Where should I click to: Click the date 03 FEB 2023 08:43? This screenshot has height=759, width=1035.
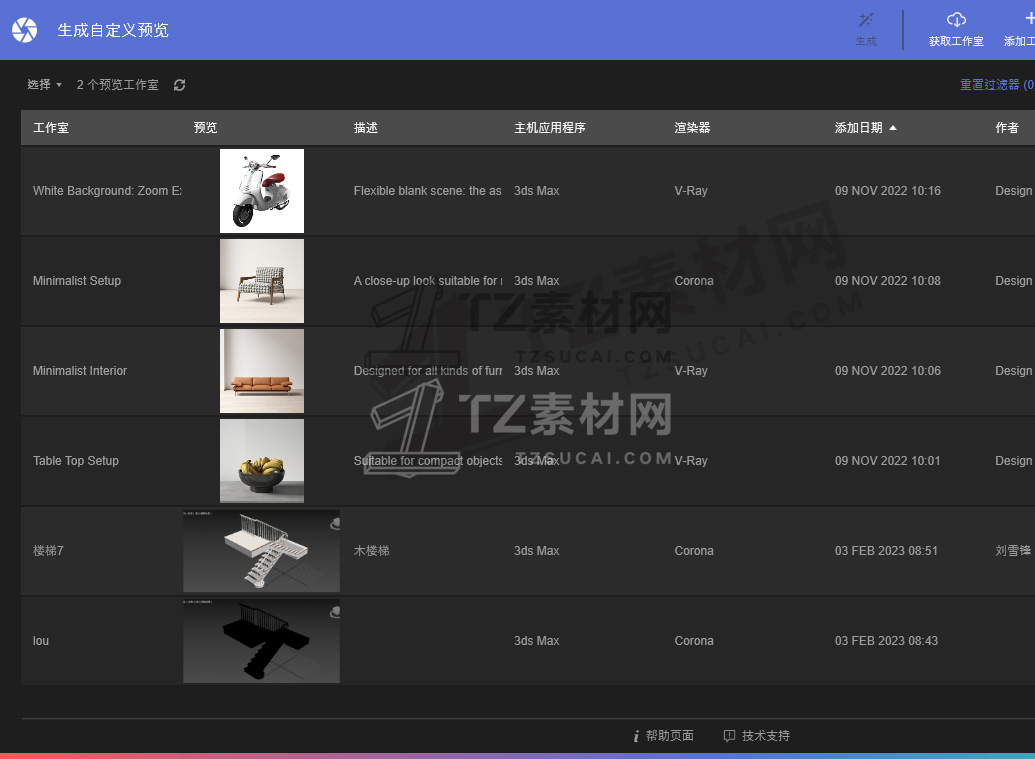[886, 641]
